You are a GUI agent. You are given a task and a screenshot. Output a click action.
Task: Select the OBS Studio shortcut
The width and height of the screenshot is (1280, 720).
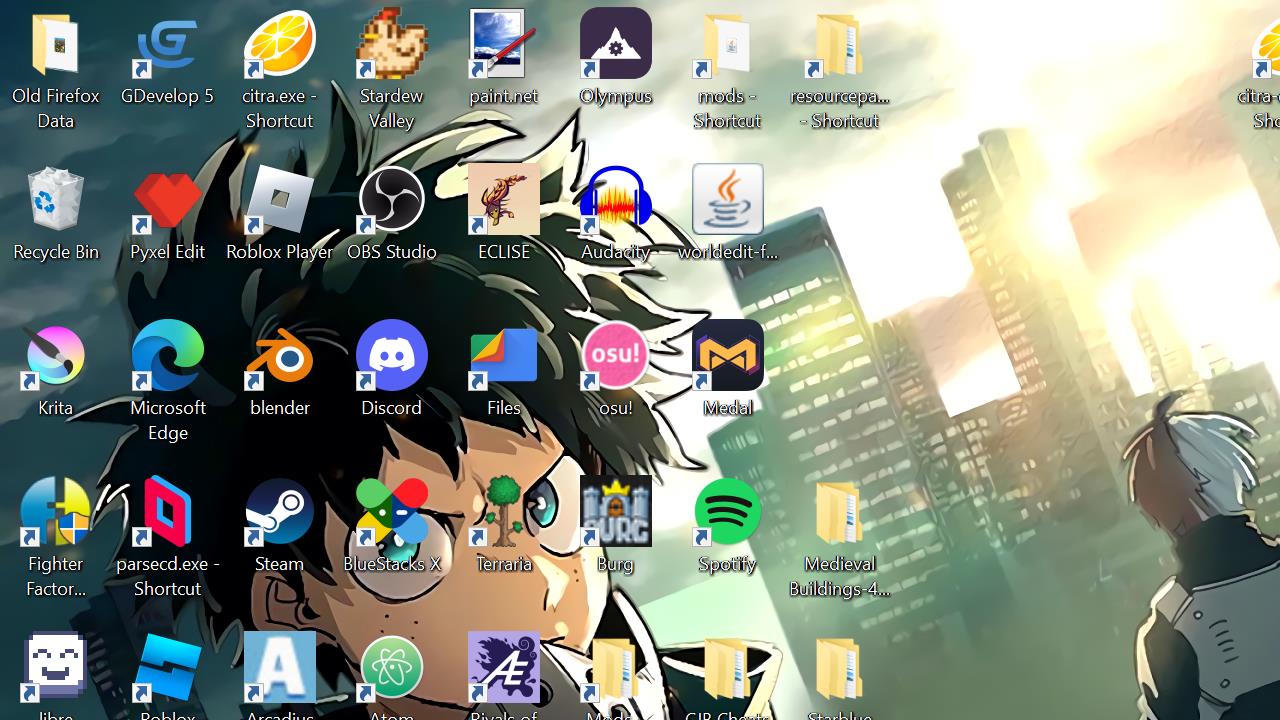(392, 201)
